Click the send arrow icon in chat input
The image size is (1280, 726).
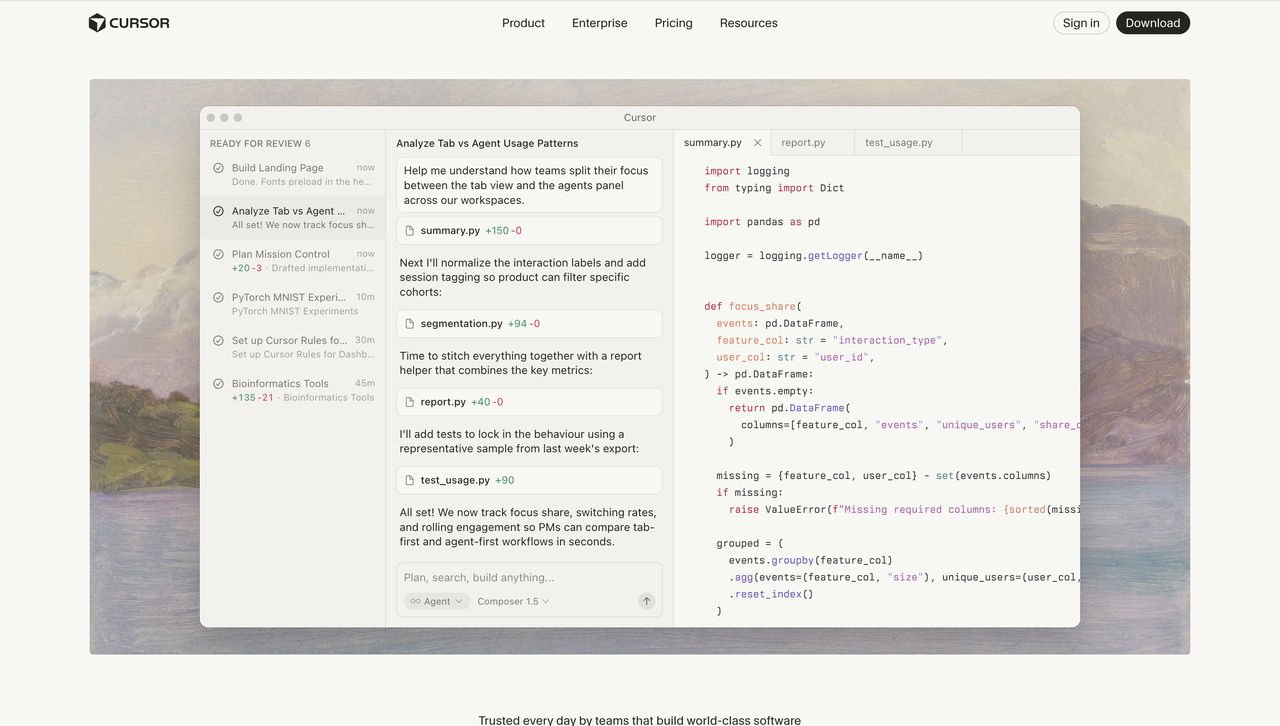(x=646, y=601)
